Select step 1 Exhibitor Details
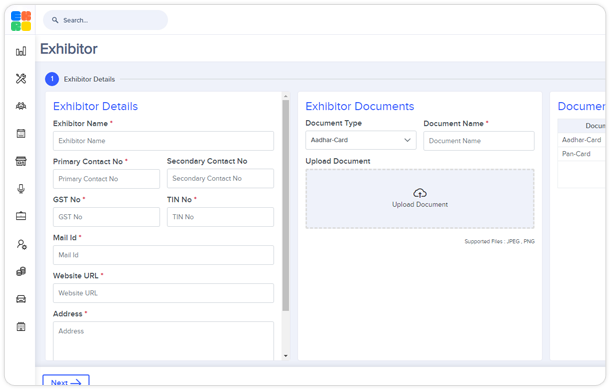 coord(80,79)
